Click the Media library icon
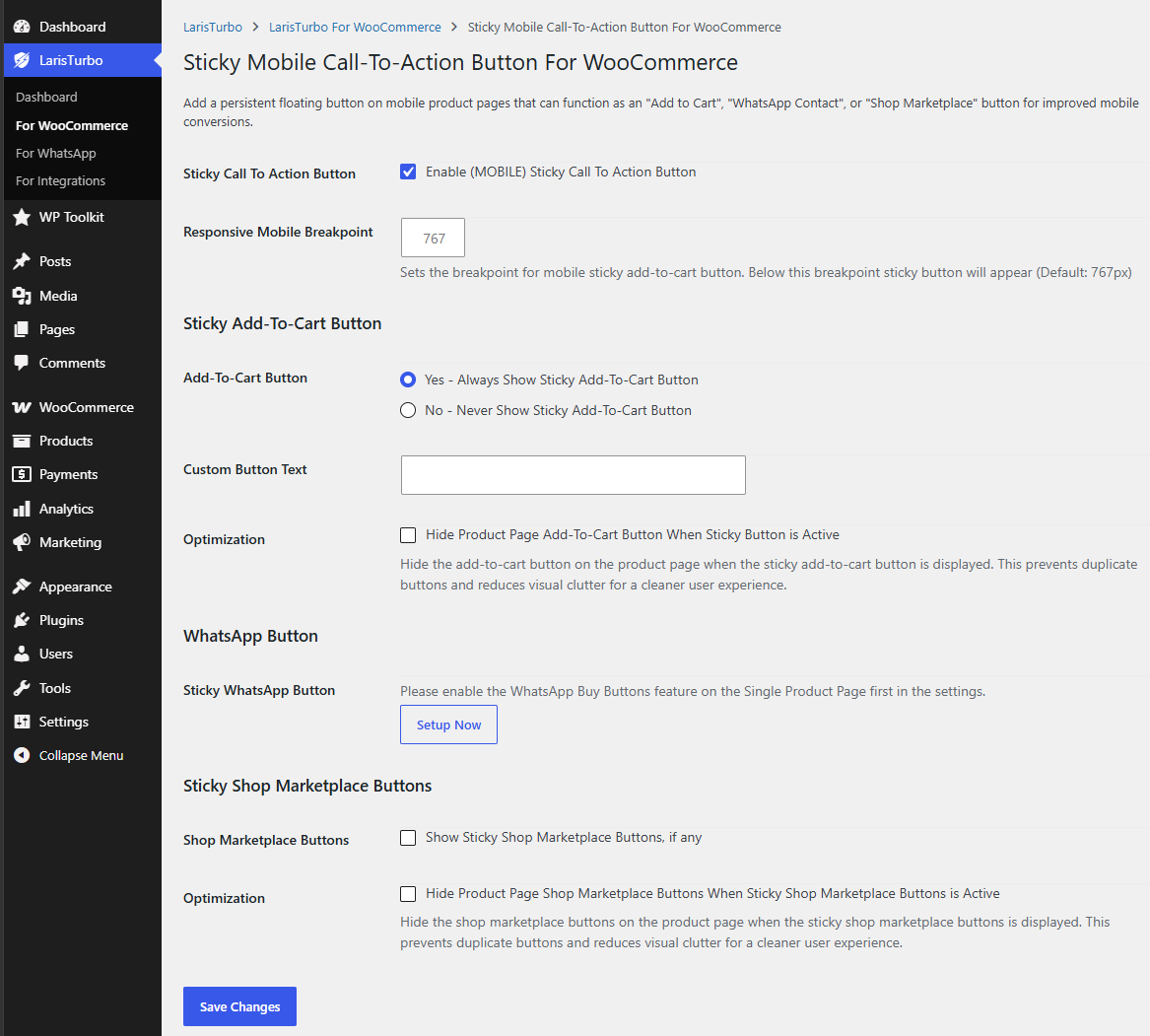 (x=22, y=296)
